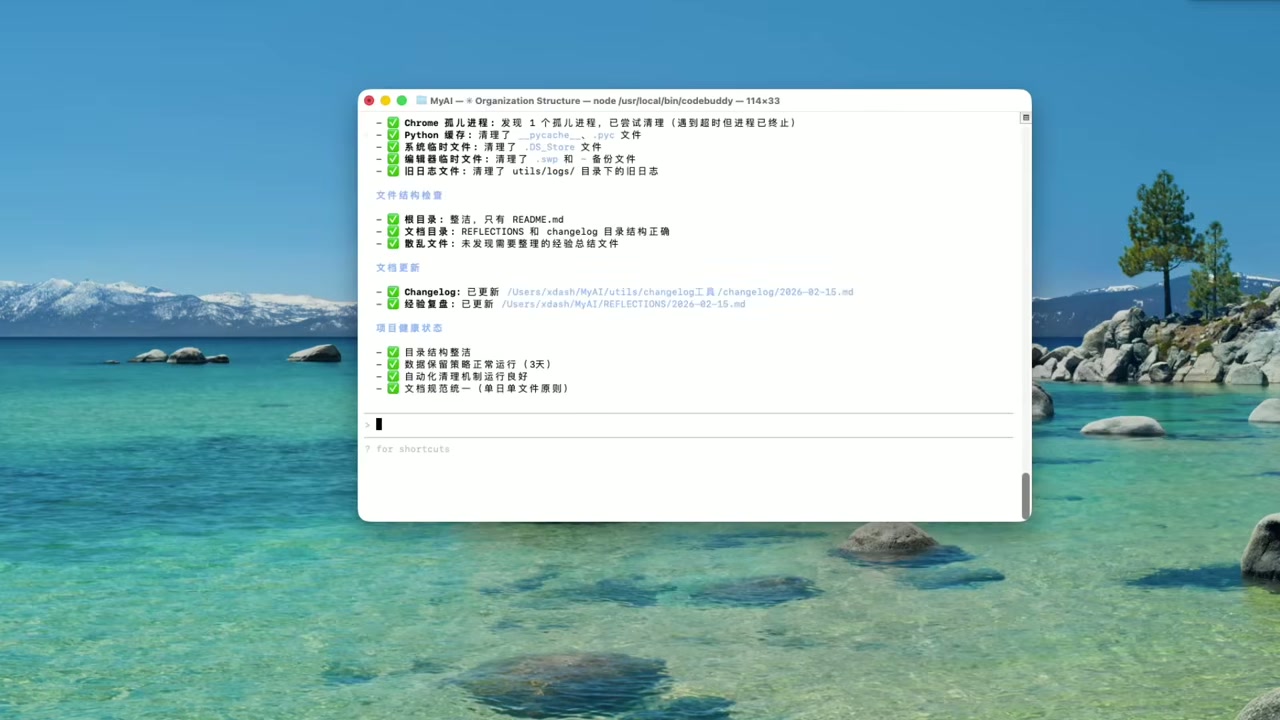Image resolution: width=1280 pixels, height=720 pixels.
Task: Click the 项目健康状态 section heading
Action: [409, 328]
